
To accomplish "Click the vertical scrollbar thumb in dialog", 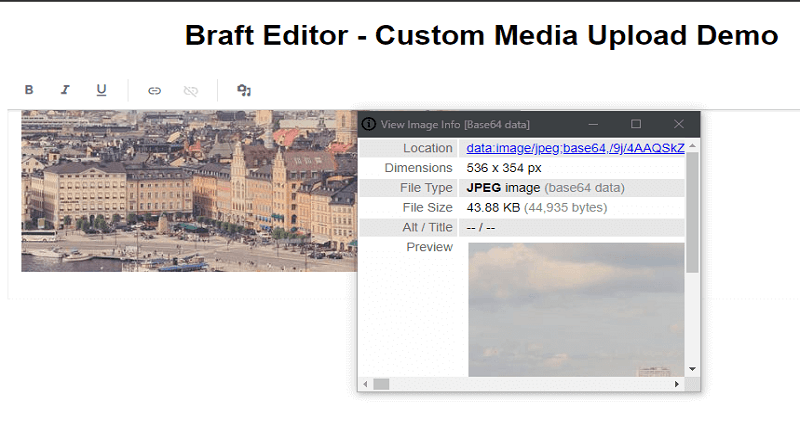I will (692, 212).
